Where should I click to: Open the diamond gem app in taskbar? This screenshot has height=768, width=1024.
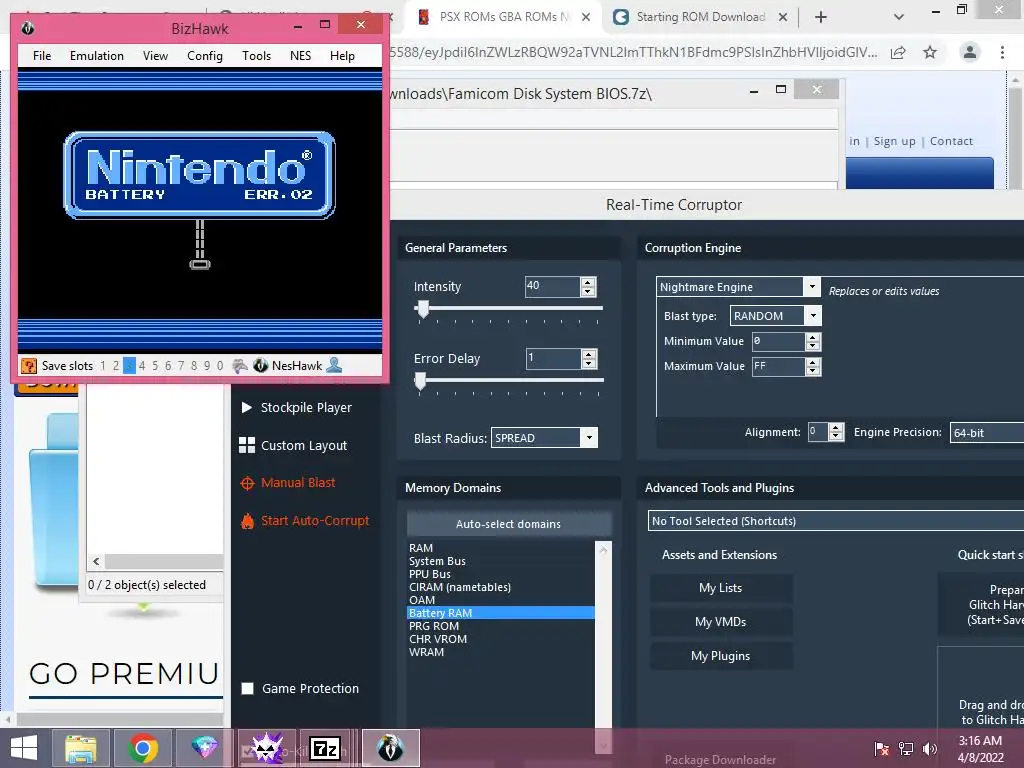[204, 748]
